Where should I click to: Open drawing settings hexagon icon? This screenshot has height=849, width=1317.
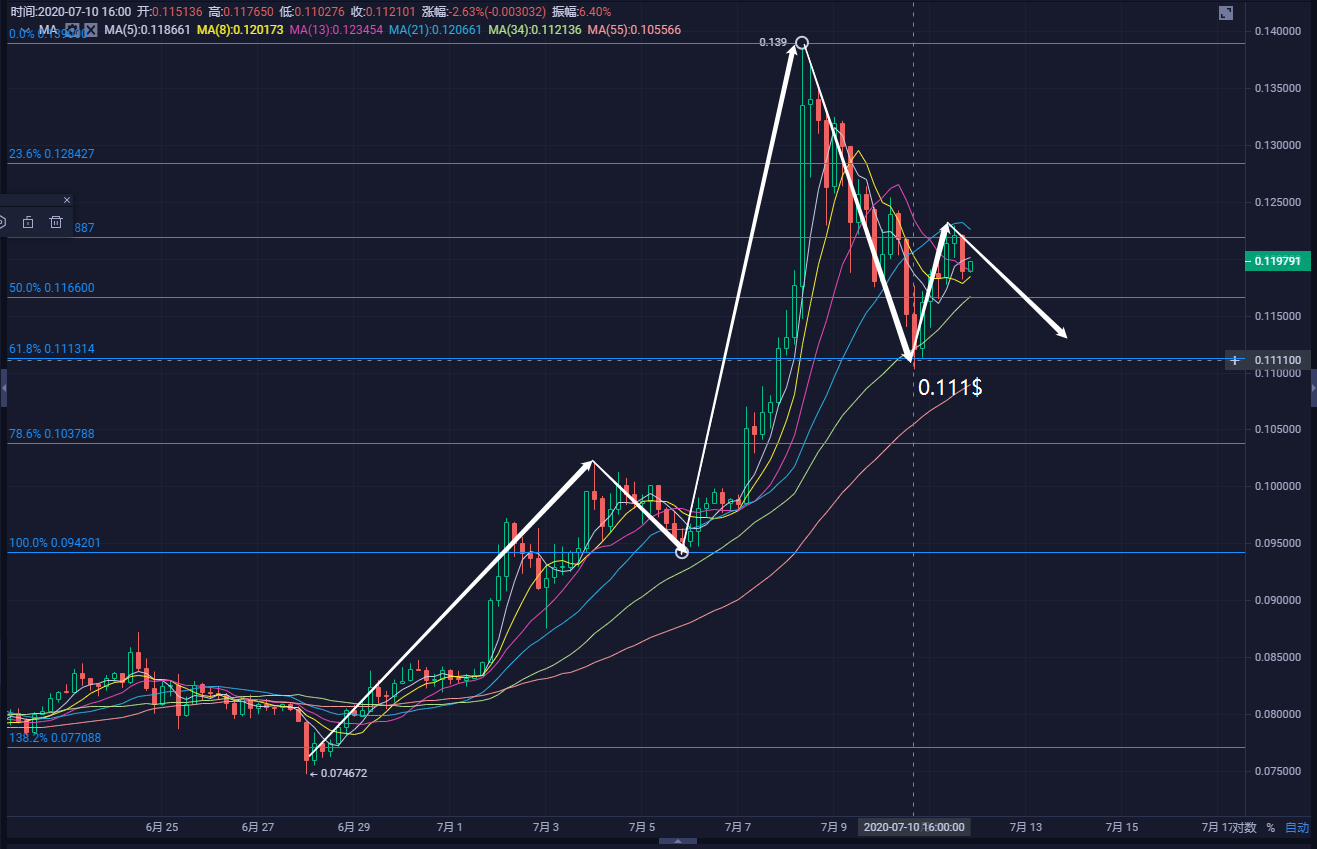(3, 222)
